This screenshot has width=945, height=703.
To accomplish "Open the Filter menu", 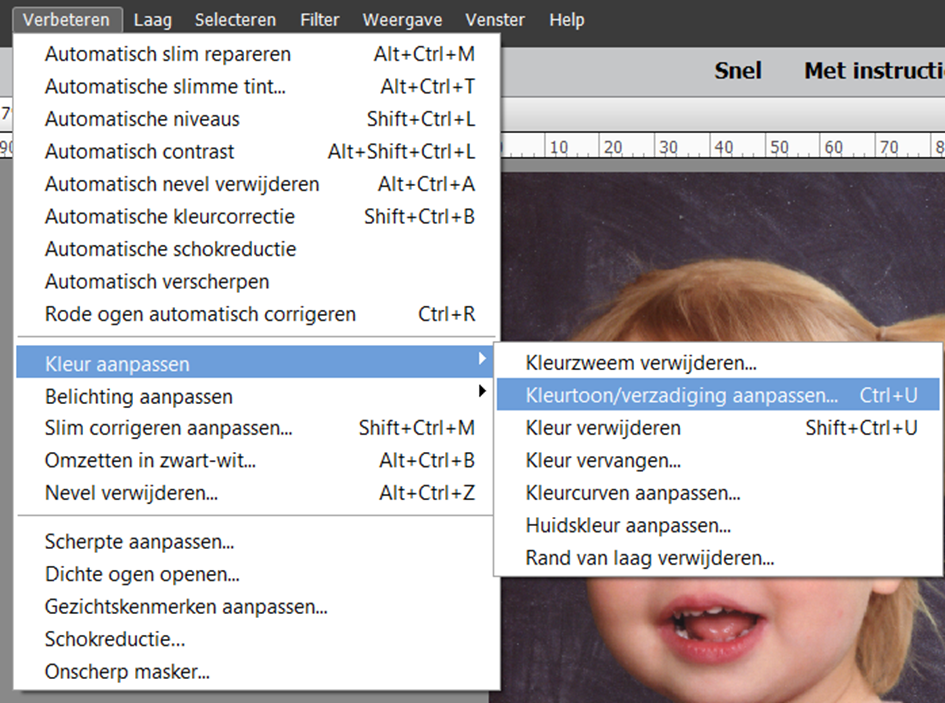I will click(x=320, y=20).
